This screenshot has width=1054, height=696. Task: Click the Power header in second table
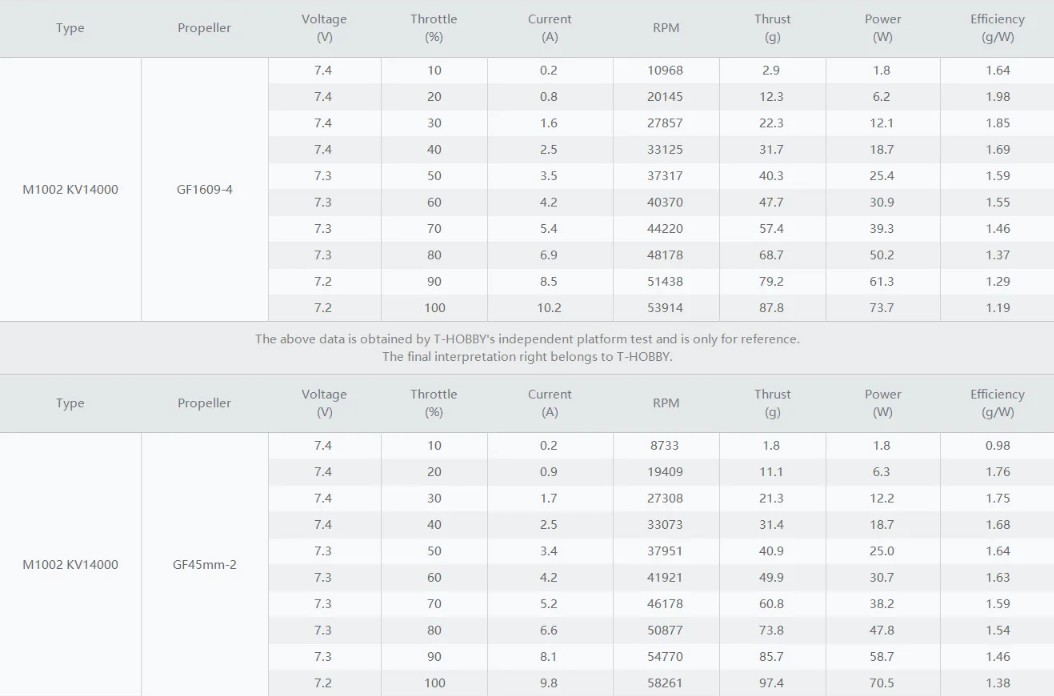[x=883, y=403]
